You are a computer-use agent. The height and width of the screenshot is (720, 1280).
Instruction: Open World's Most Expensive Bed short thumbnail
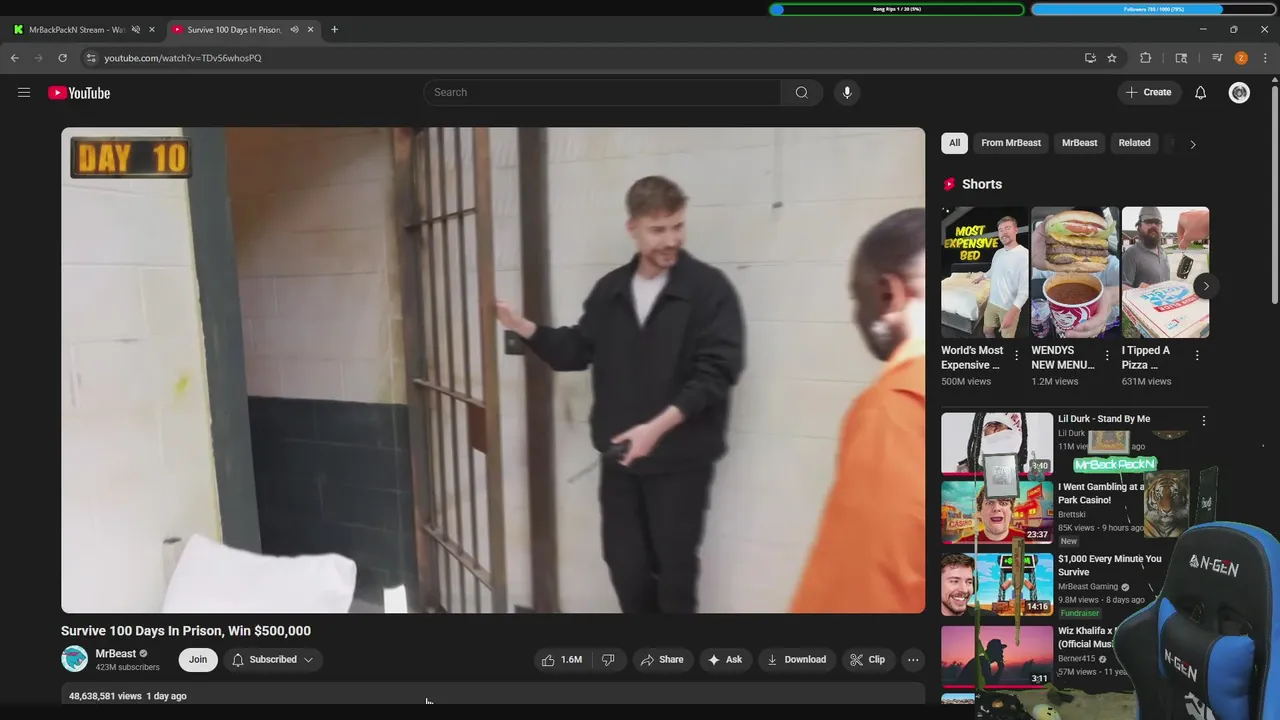(984, 273)
